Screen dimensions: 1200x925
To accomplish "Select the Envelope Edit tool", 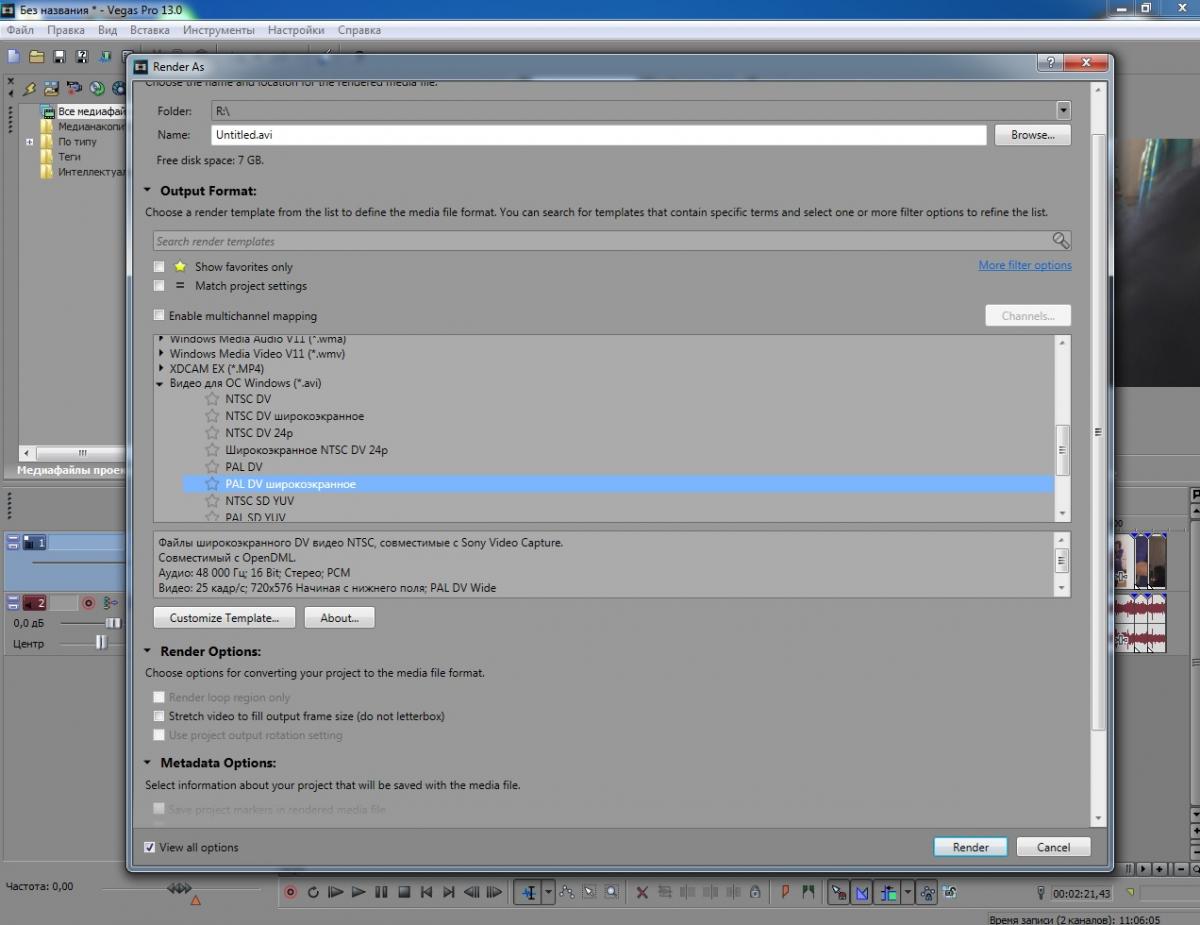I will 567,892.
